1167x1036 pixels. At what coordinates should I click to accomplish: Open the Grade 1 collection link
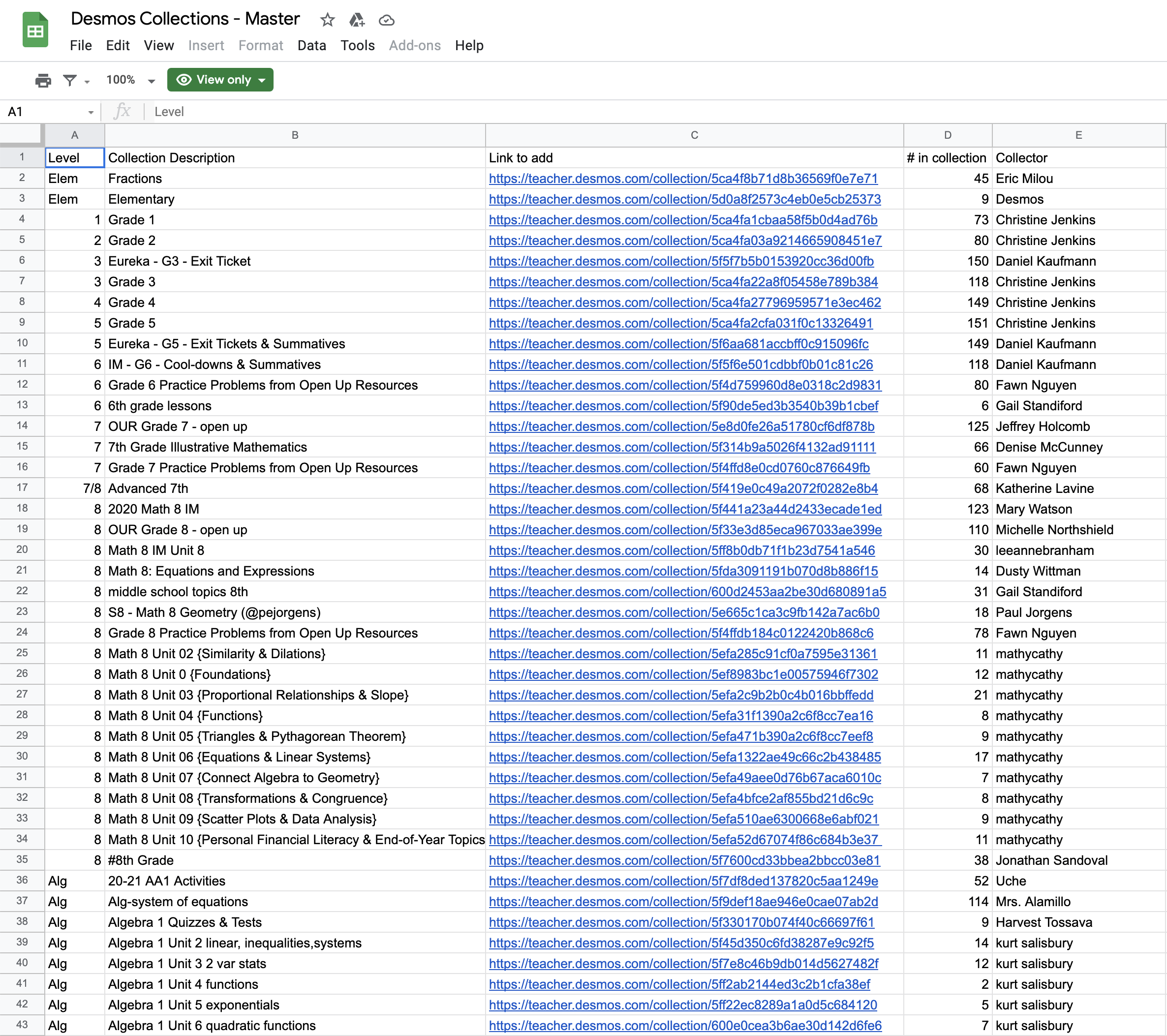point(683,220)
